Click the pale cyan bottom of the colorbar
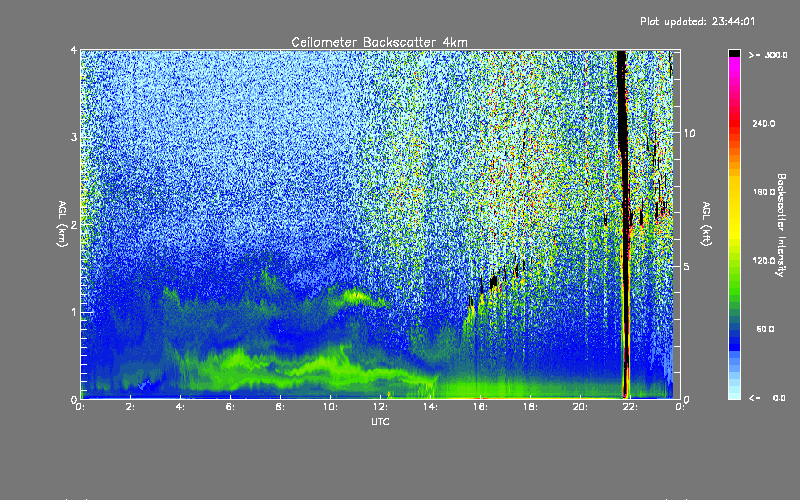 tap(734, 393)
